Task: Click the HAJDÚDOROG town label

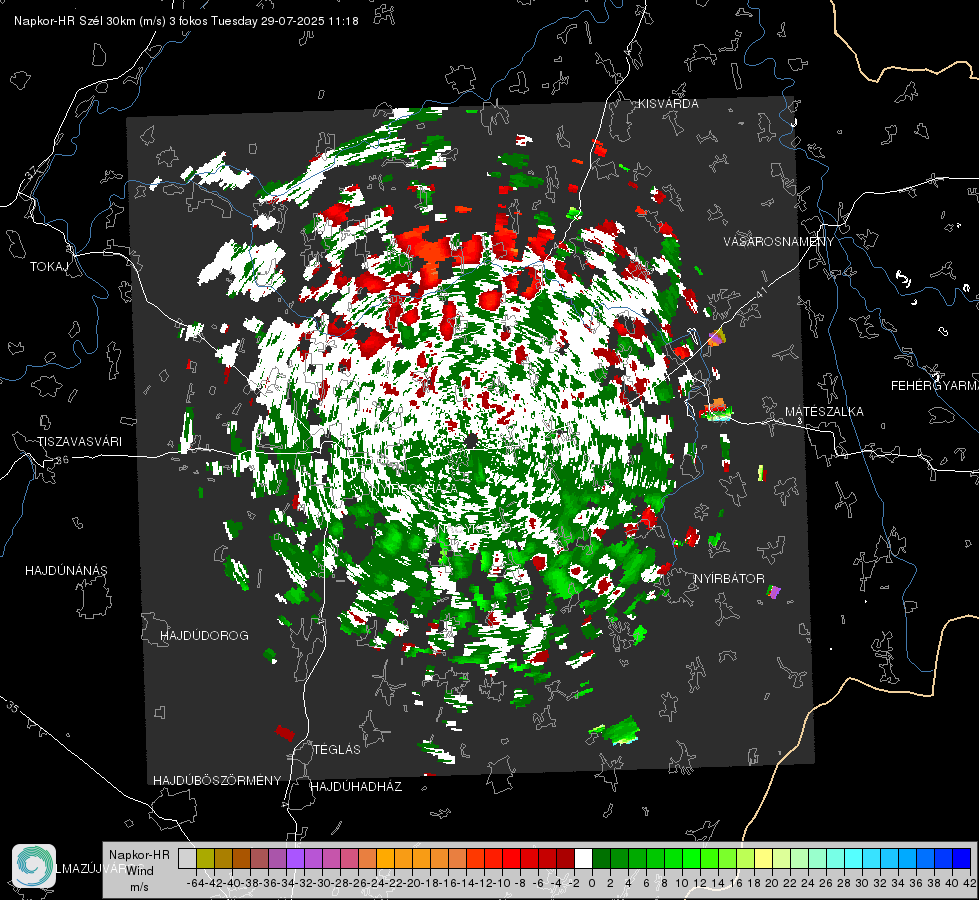Action: tap(204, 636)
